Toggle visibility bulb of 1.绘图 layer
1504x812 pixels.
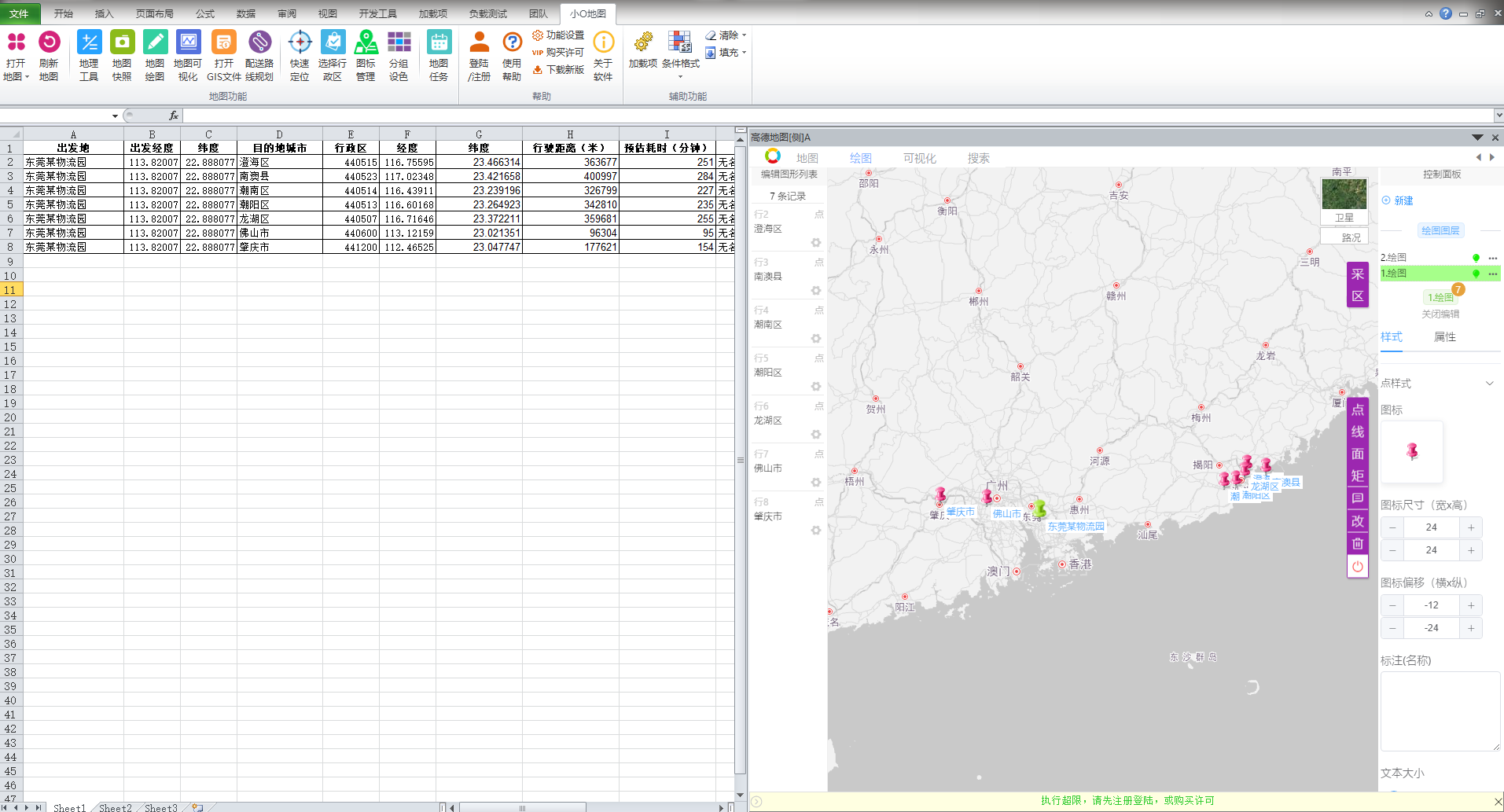pos(1476,274)
